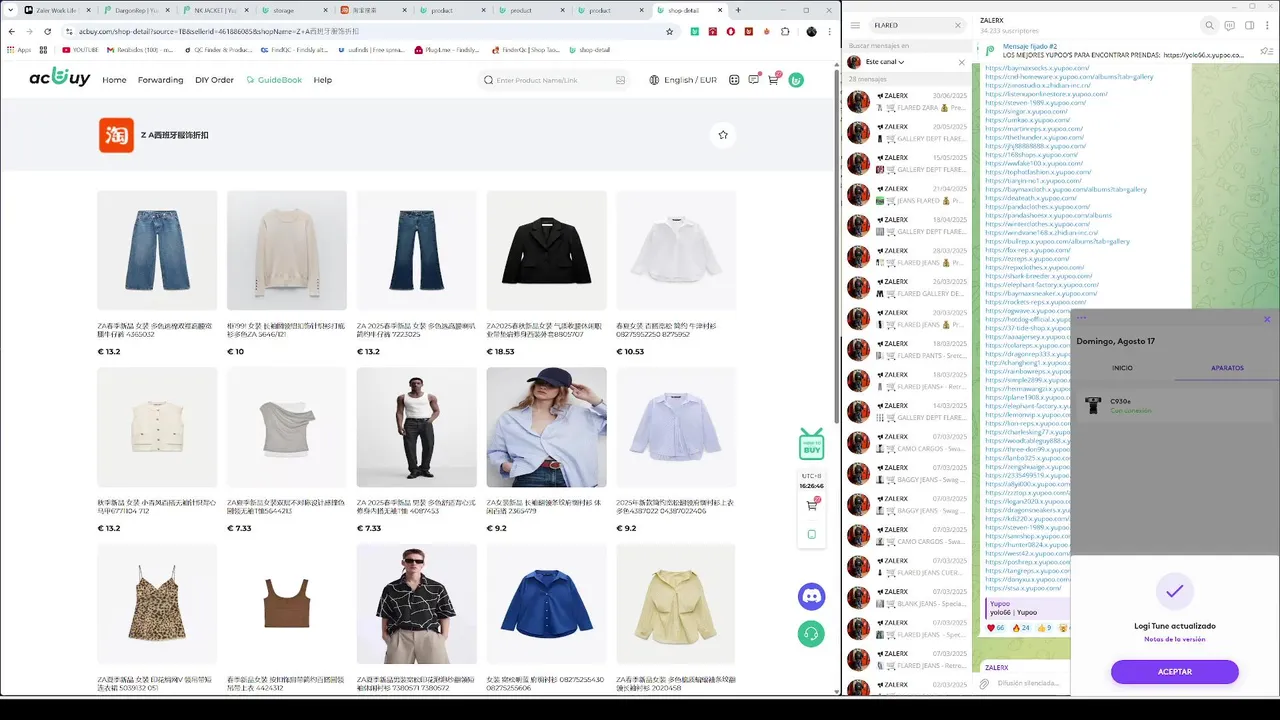Viewport: 1280px width, 720px height.
Task: Focus the Enter Product Name/Link search field
Action: [x=553, y=80]
